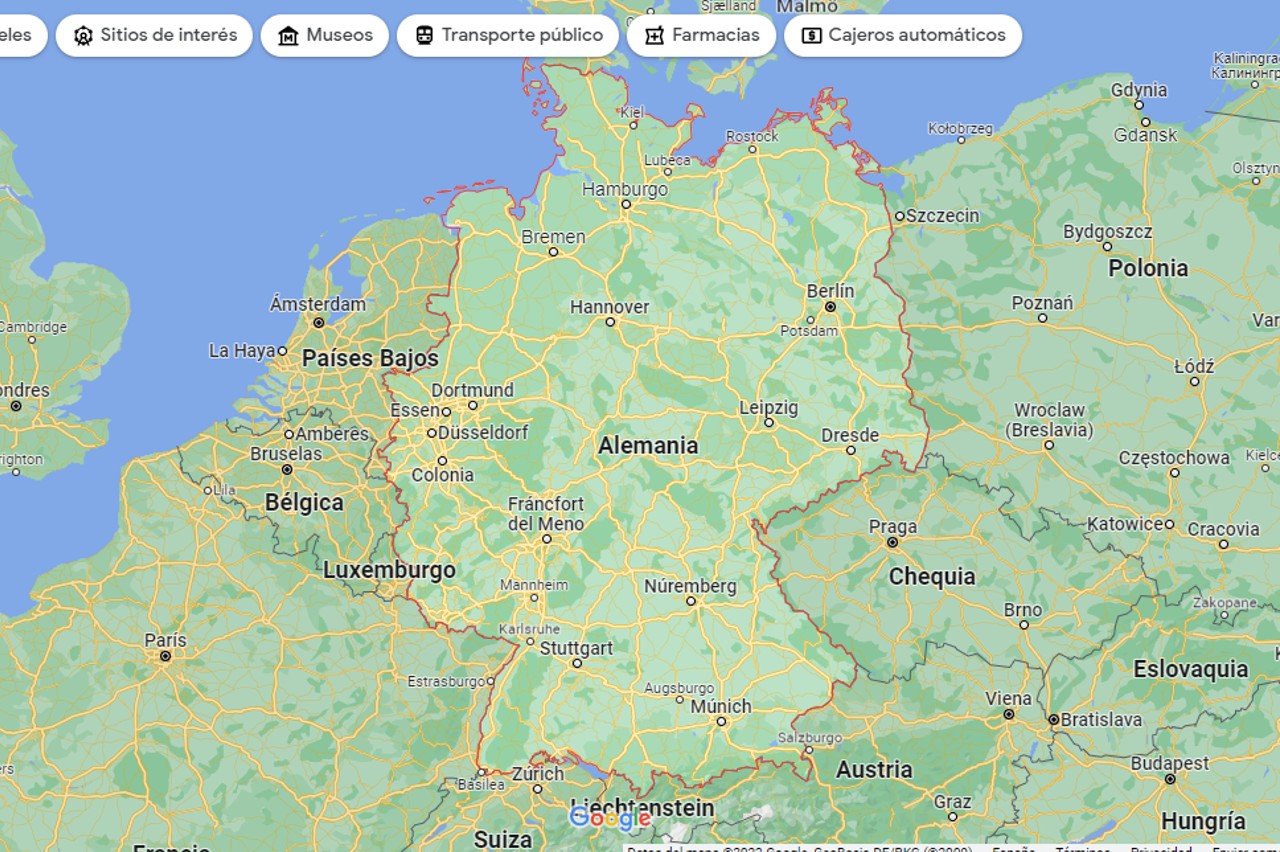The image size is (1280, 852).
Task: Click the Austria country label
Action: click(x=874, y=770)
